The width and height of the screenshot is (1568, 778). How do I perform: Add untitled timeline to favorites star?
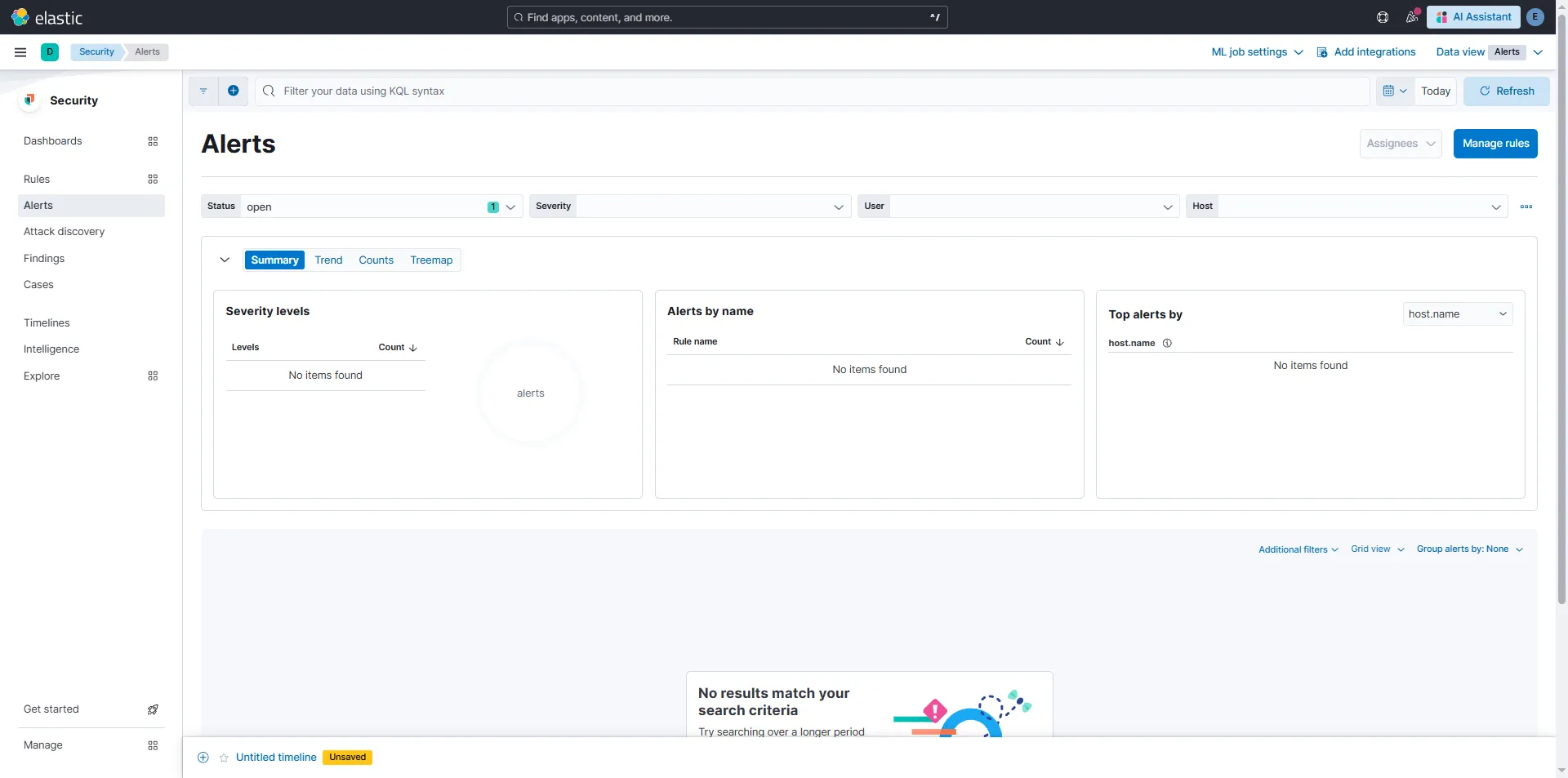click(224, 758)
